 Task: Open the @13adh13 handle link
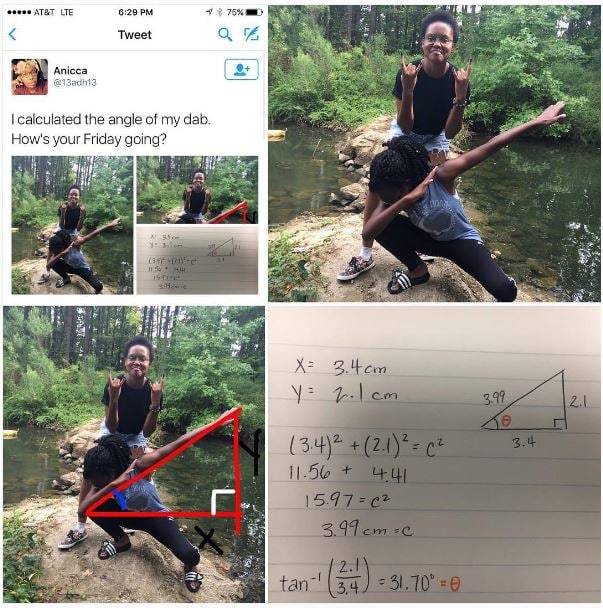pos(75,83)
